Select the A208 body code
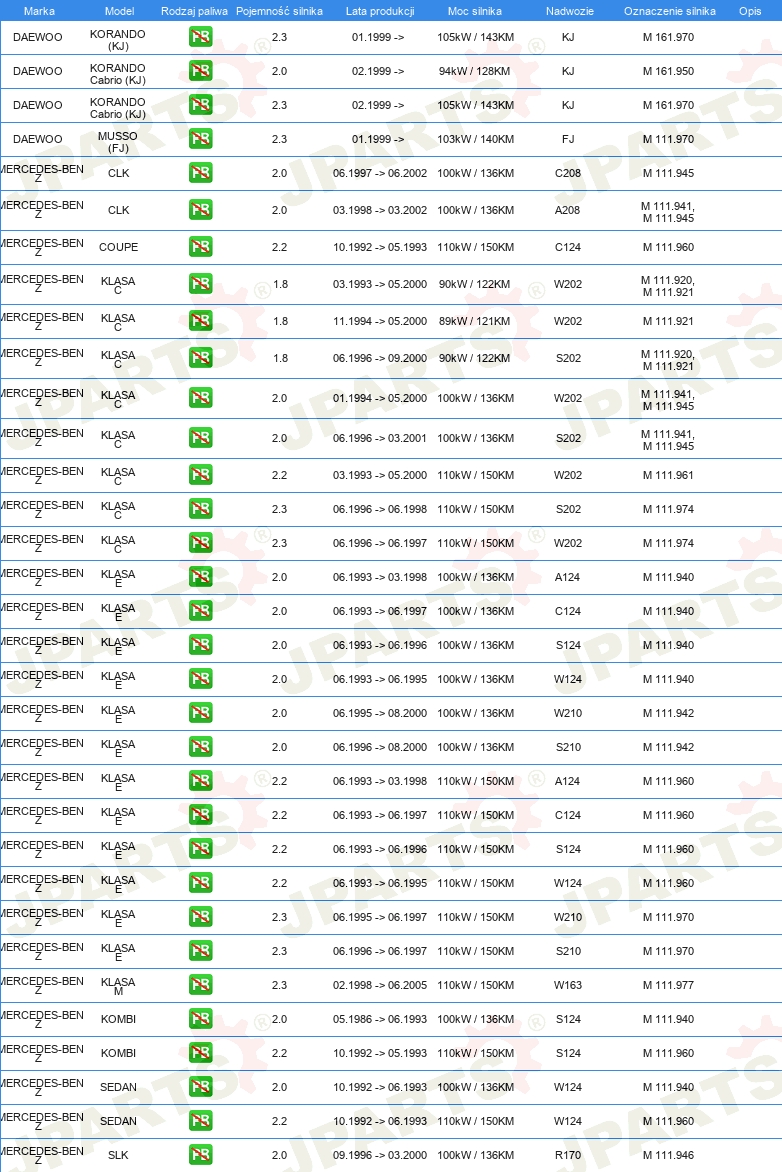 567,210
